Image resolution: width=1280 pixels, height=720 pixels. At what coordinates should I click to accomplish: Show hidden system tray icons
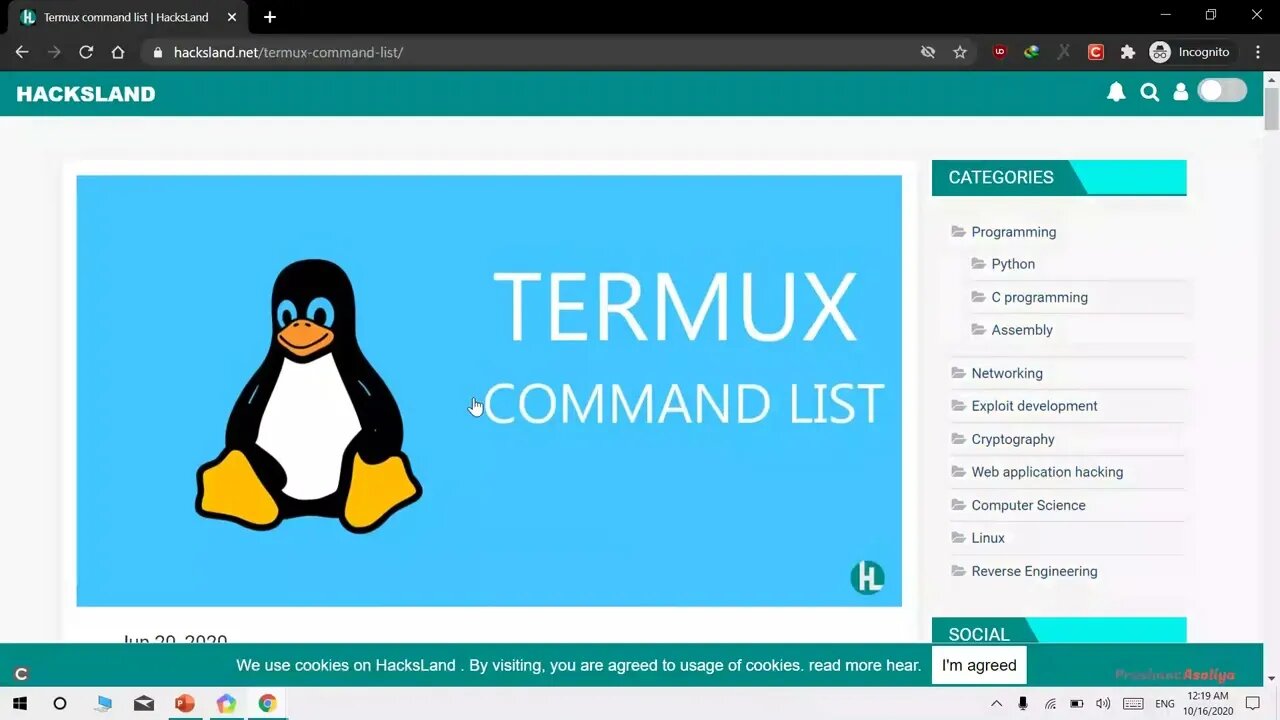(997, 703)
